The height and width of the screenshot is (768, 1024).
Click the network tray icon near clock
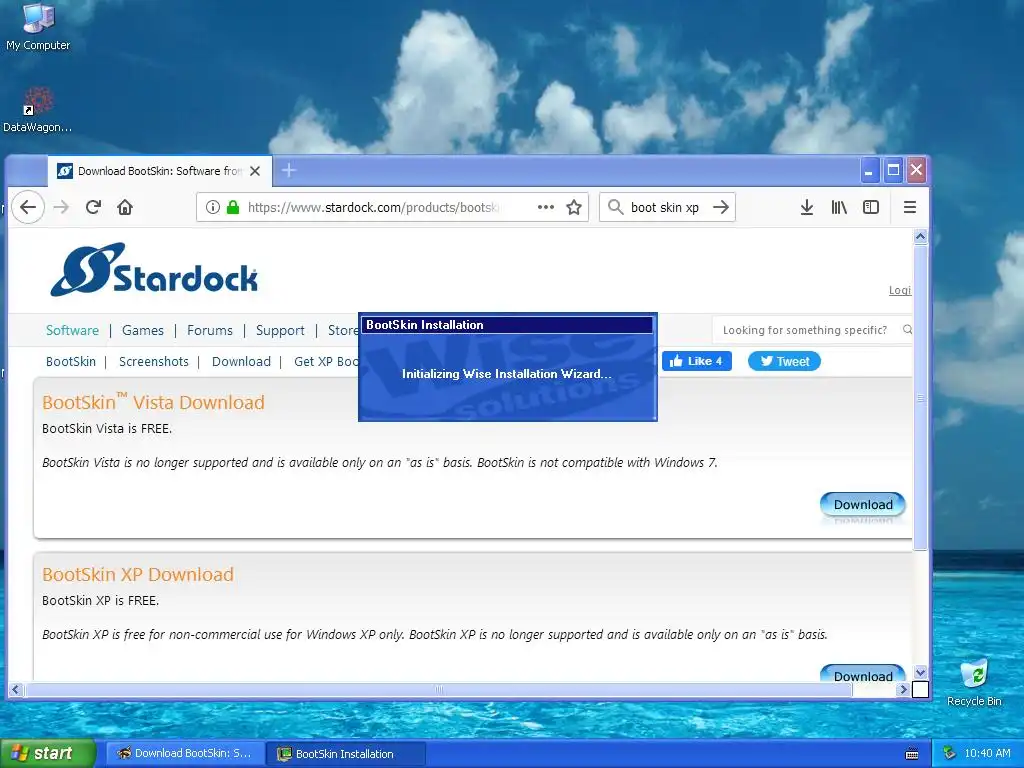pyautogui.click(x=950, y=753)
